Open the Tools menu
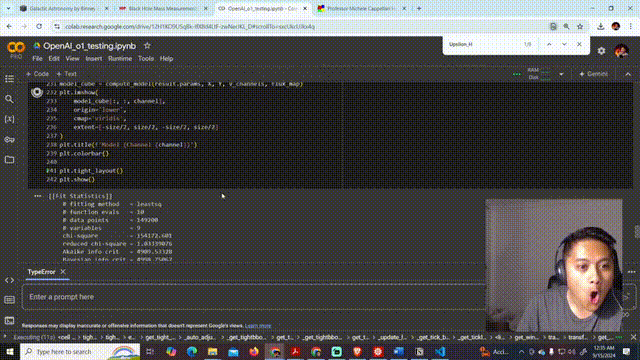 tap(146, 59)
